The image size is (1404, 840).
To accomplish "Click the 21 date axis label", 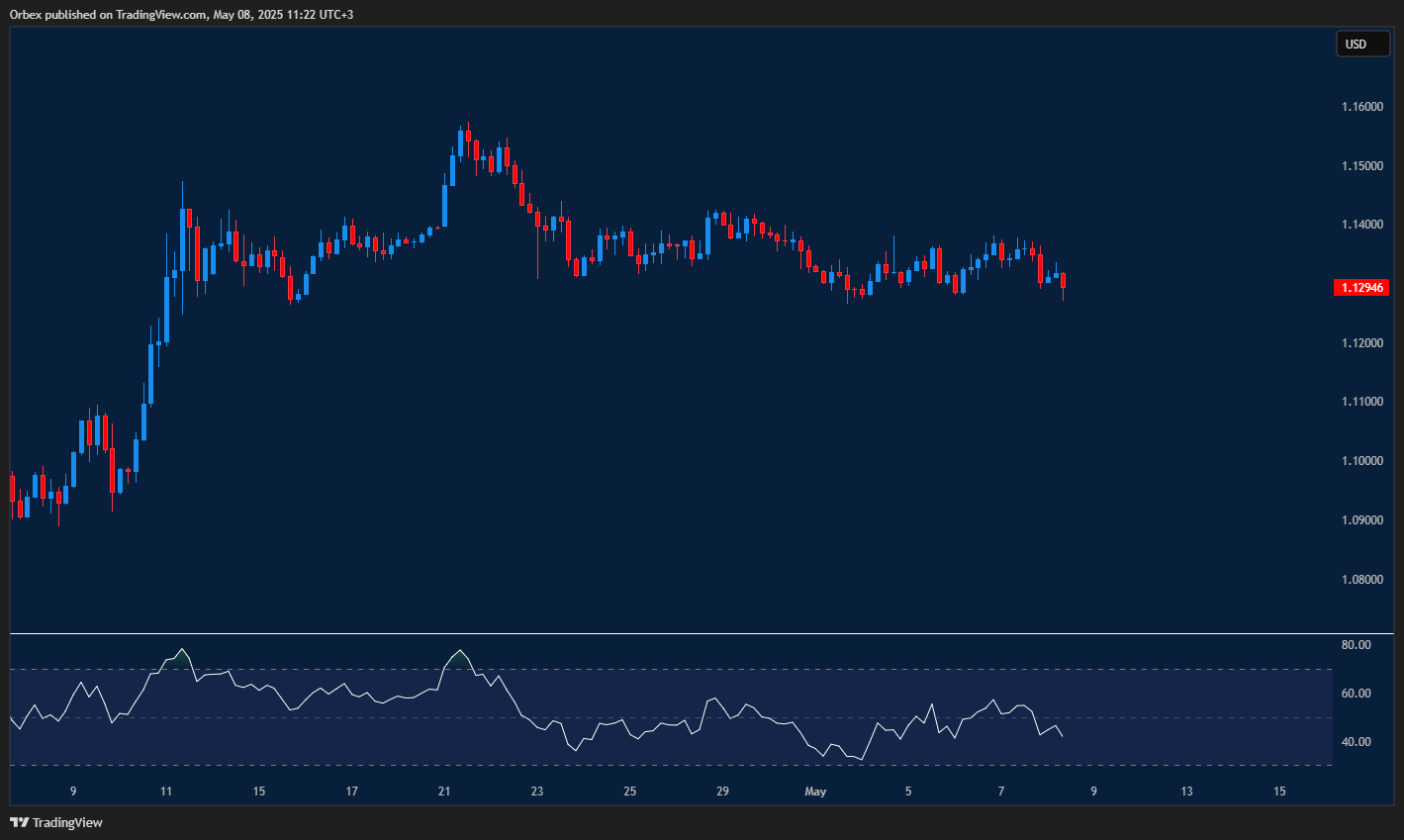I will click(x=443, y=792).
